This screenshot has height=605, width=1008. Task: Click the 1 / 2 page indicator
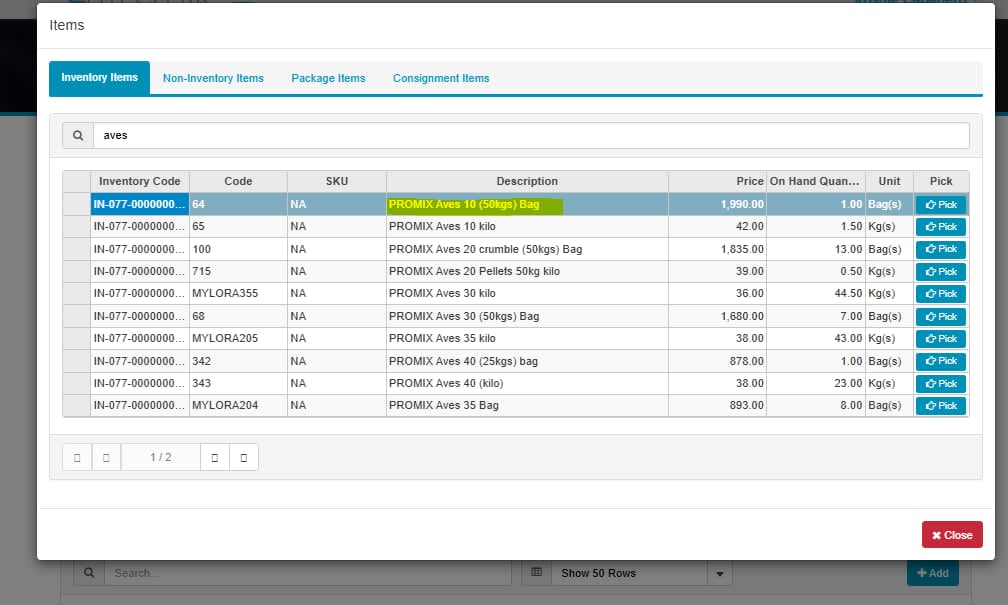tap(161, 458)
